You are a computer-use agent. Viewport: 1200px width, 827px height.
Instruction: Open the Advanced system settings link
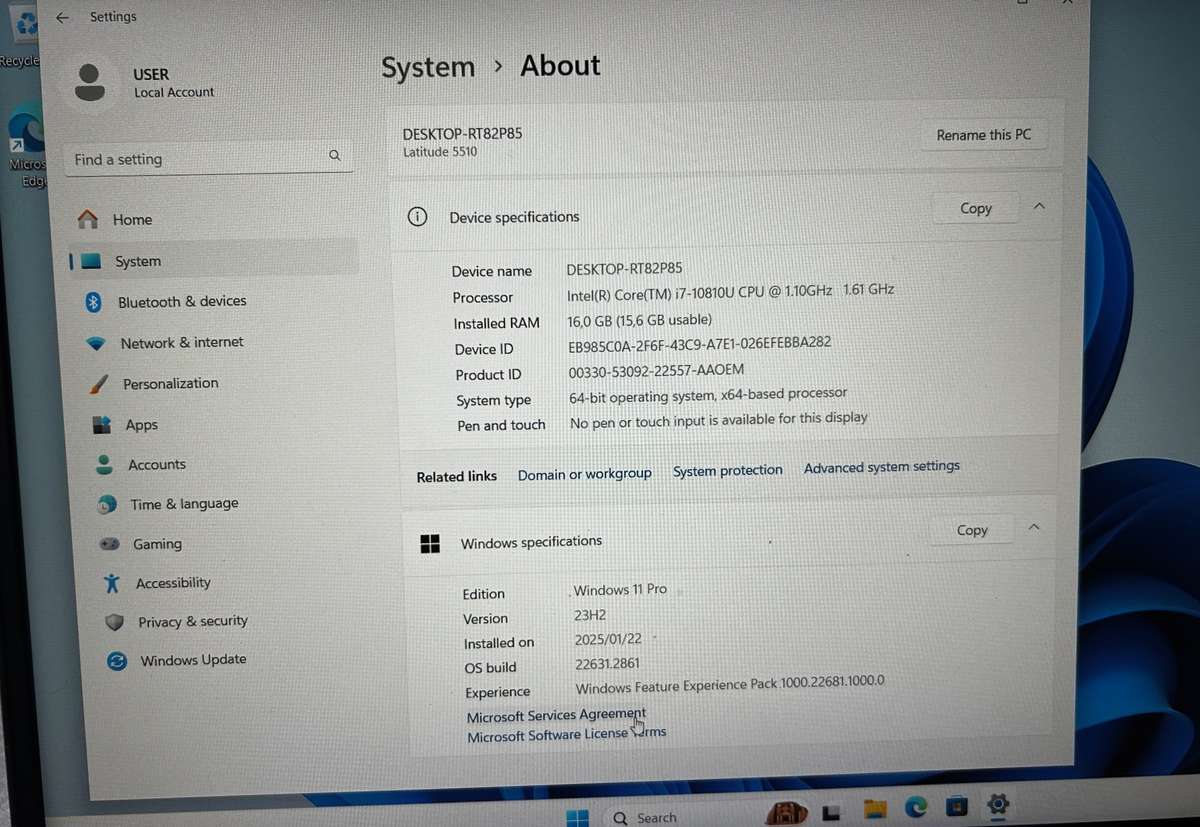(882, 466)
